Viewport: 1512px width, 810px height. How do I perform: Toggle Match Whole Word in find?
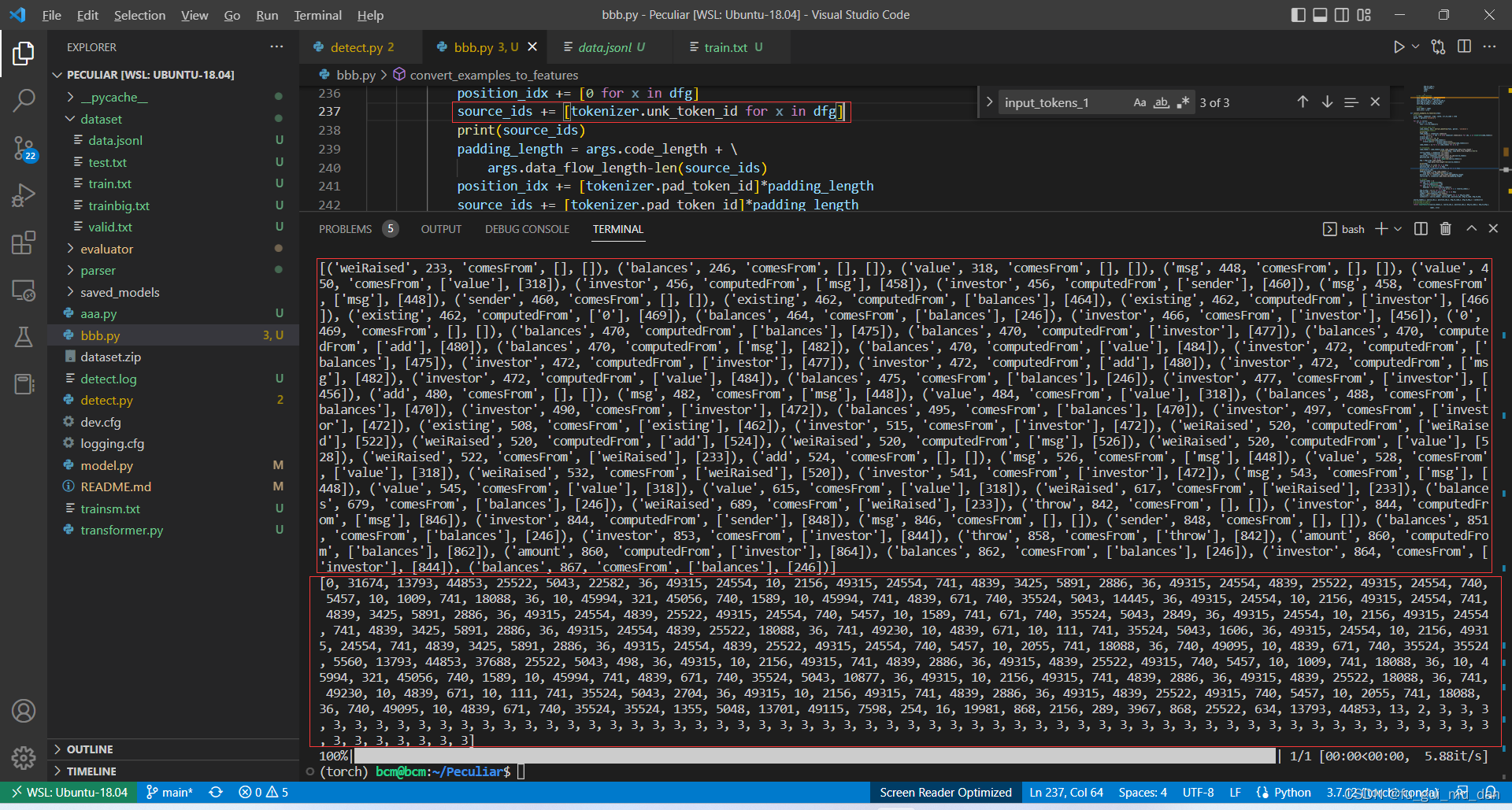(x=1162, y=102)
